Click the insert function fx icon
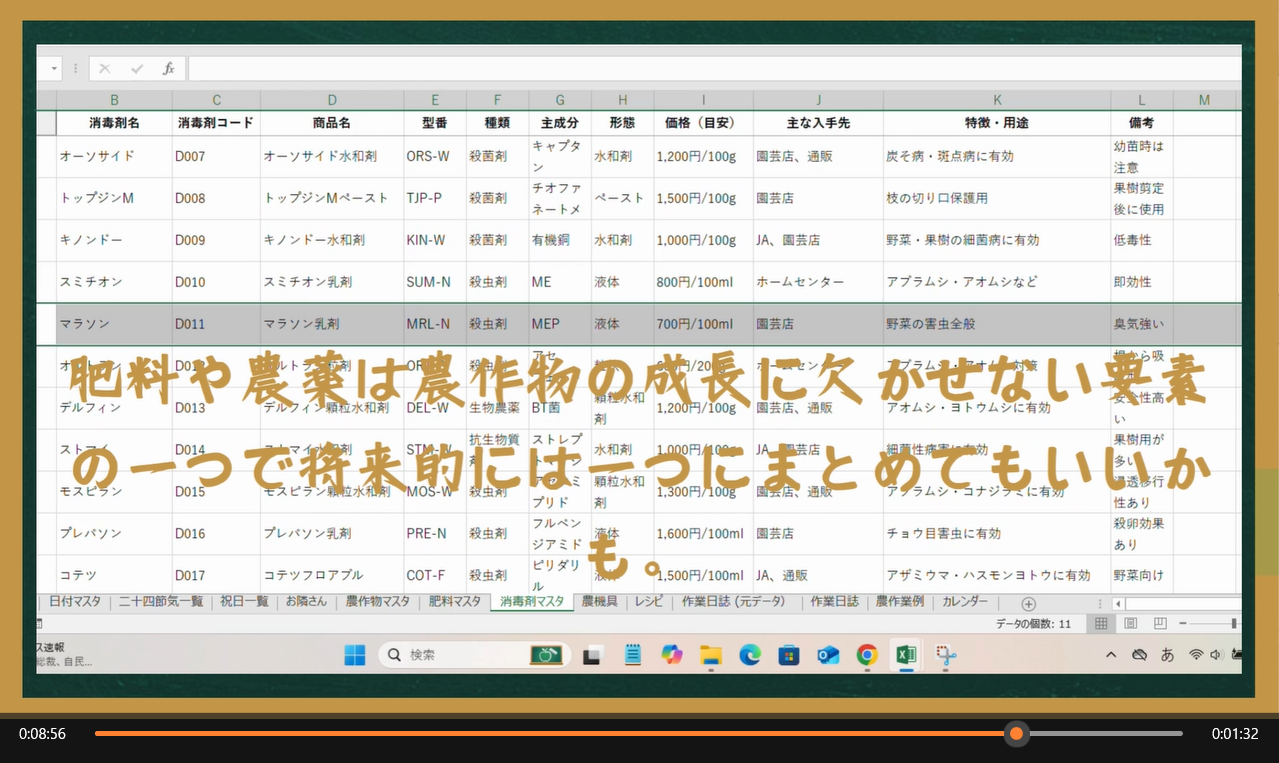Viewport: 1279px width, 763px height. [169, 69]
